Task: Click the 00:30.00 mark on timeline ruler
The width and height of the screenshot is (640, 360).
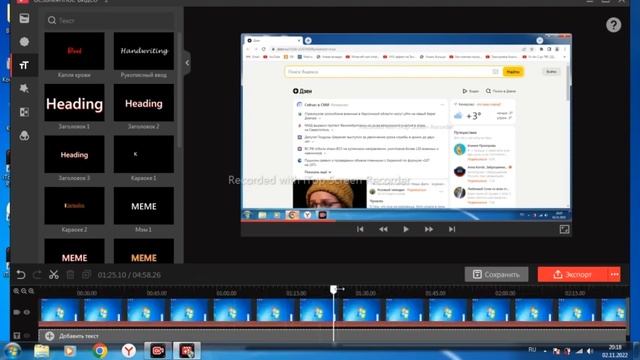Action: pyautogui.click(x=87, y=293)
